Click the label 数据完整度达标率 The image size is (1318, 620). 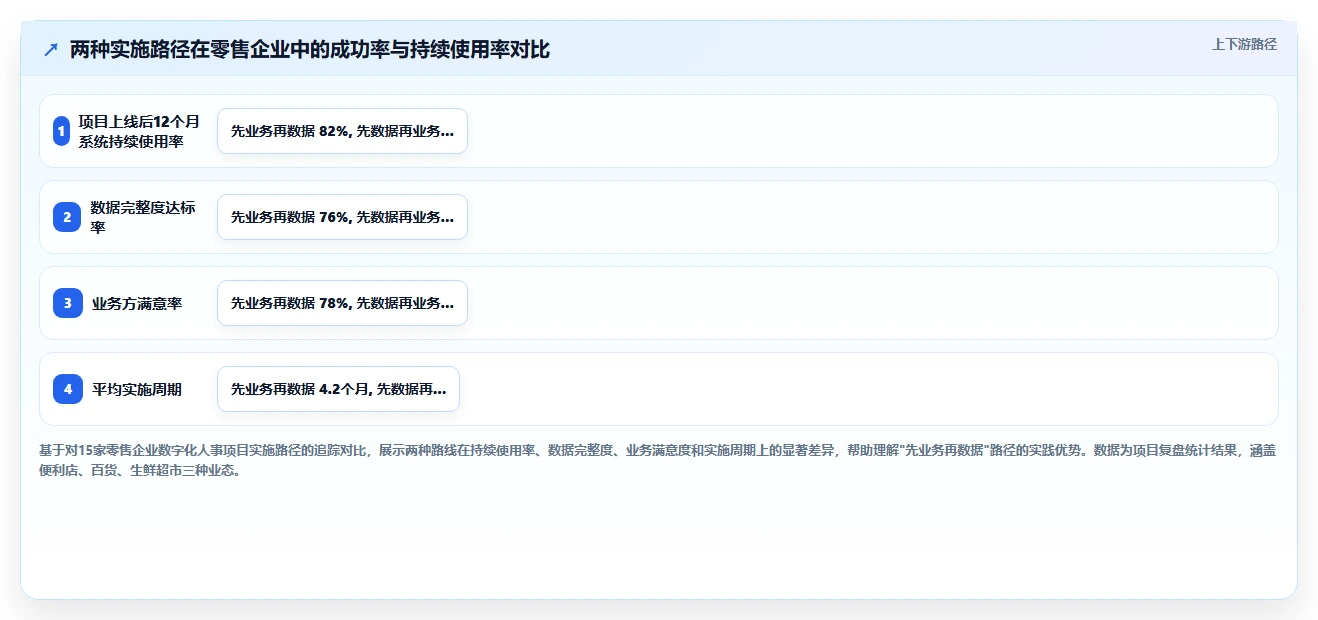coord(143,217)
